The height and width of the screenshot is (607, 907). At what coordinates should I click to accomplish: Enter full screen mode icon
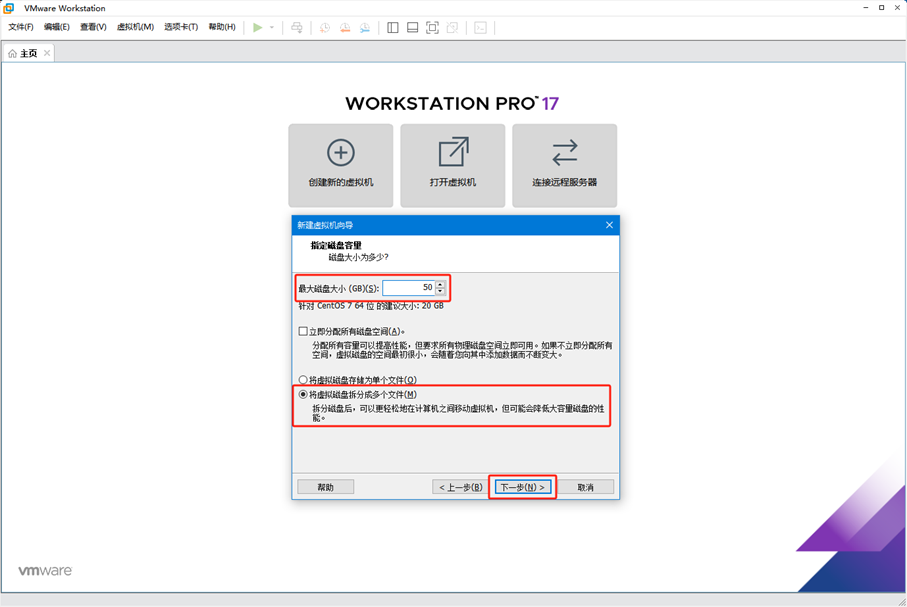tap(432, 27)
